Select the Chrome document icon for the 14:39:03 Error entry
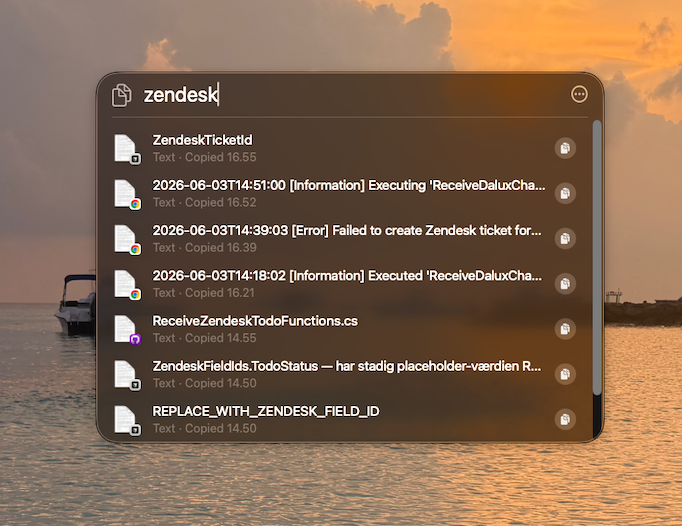The width and height of the screenshot is (682, 526). (127, 239)
